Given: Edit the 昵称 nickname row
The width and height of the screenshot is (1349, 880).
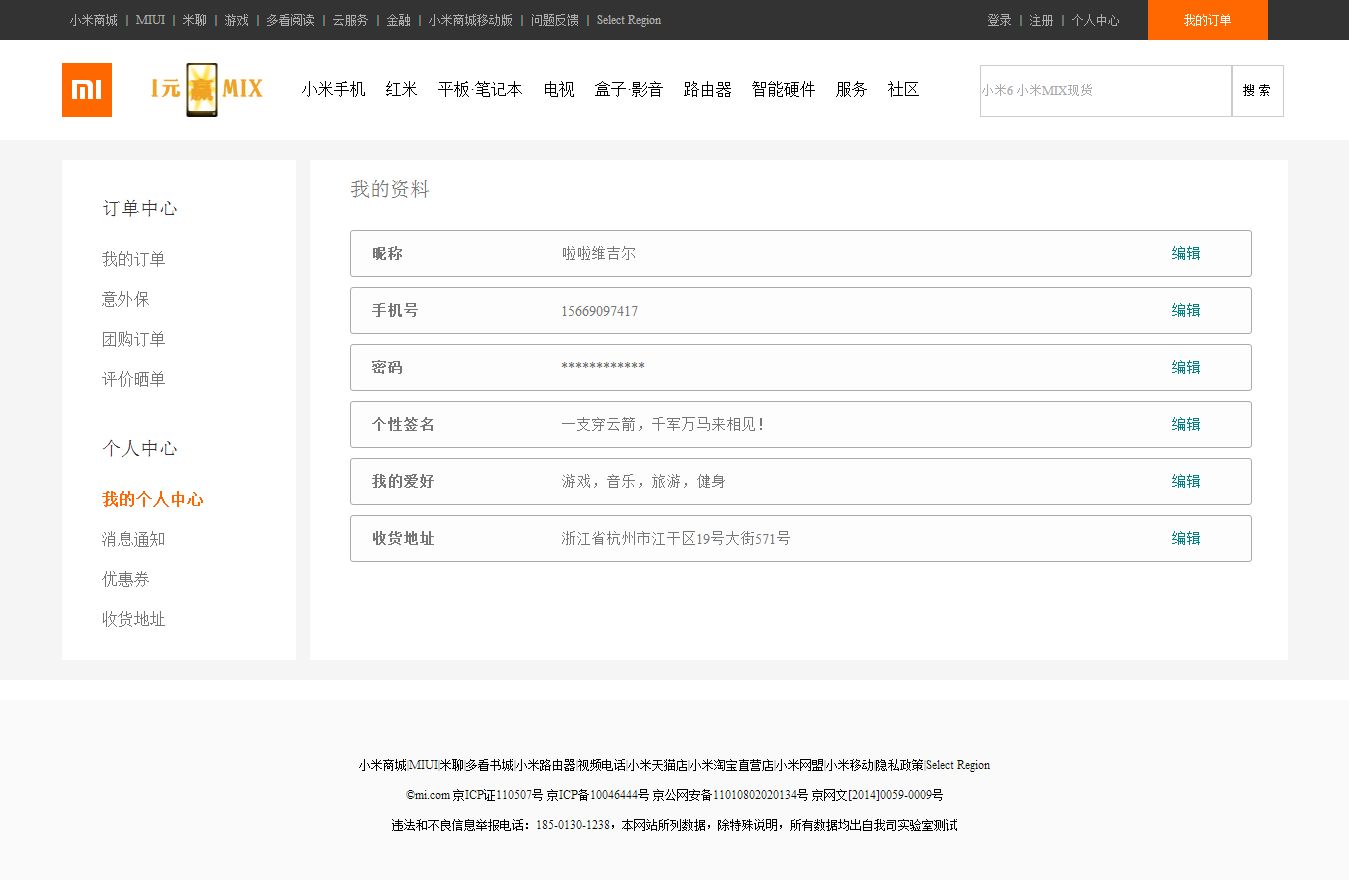Looking at the screenshot, I should pos(1186,254).
